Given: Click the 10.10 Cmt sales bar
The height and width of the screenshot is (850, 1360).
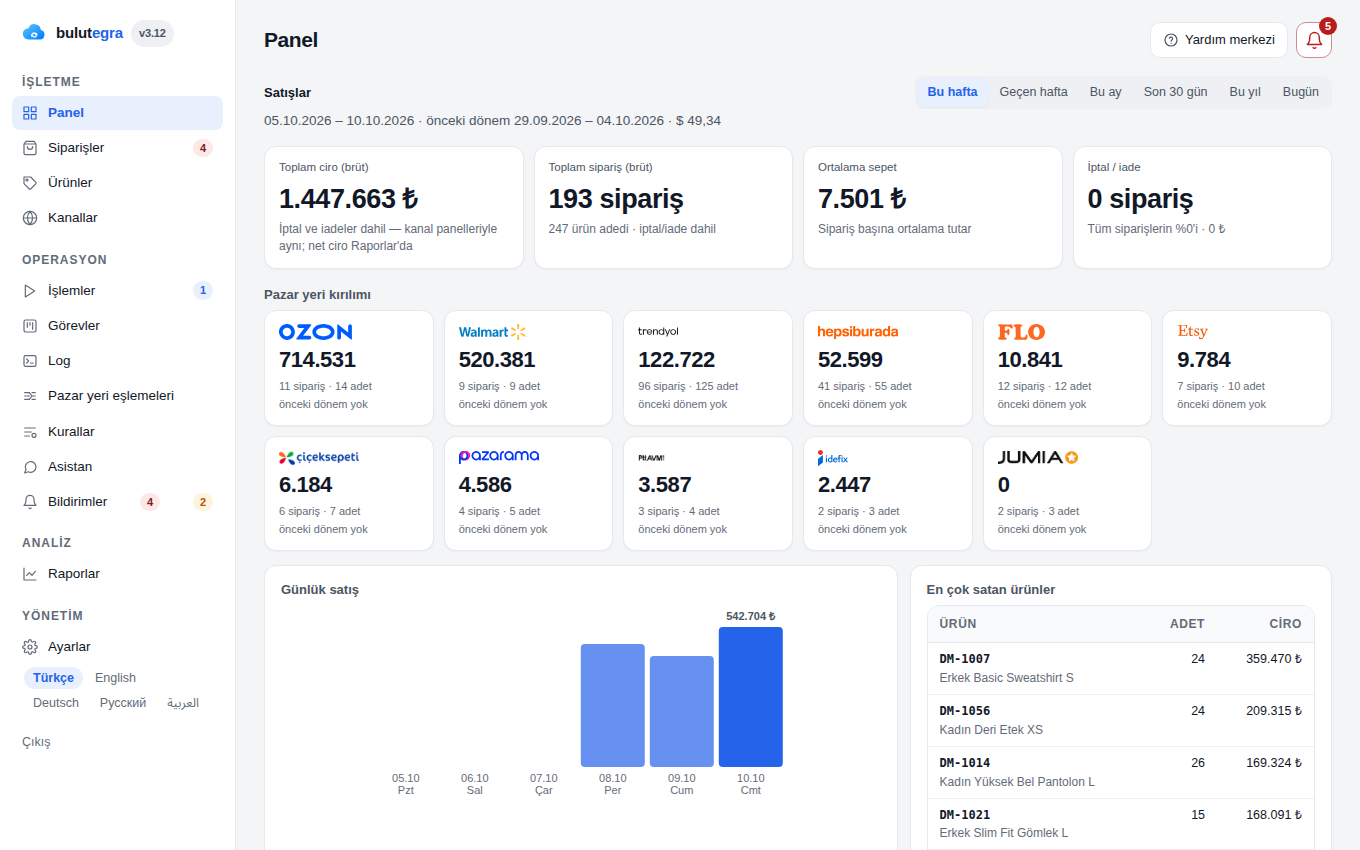Looking at the screenshot, I should pos(751,697).
